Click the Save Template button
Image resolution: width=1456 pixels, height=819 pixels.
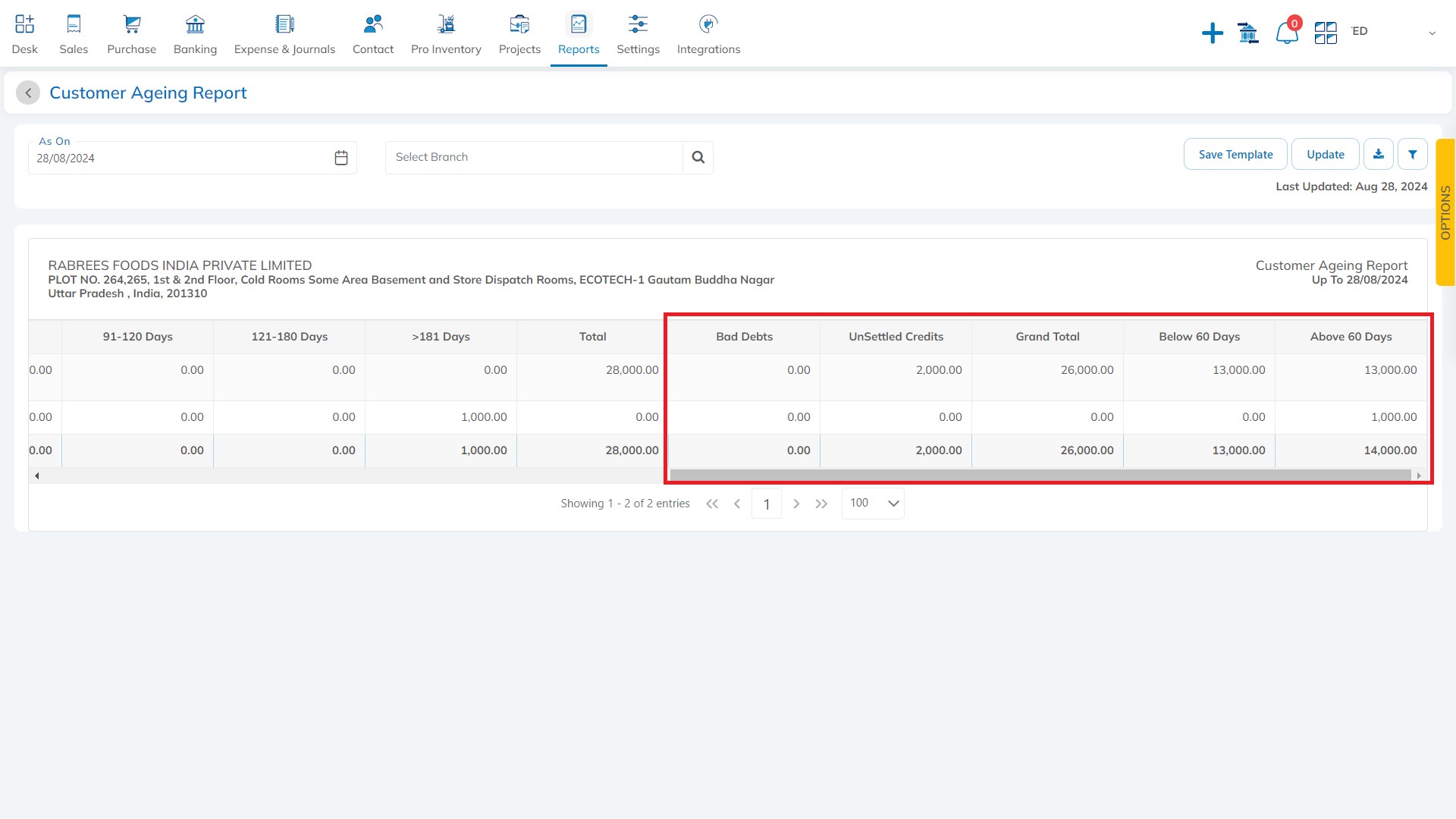click(x=1235, y=154)
